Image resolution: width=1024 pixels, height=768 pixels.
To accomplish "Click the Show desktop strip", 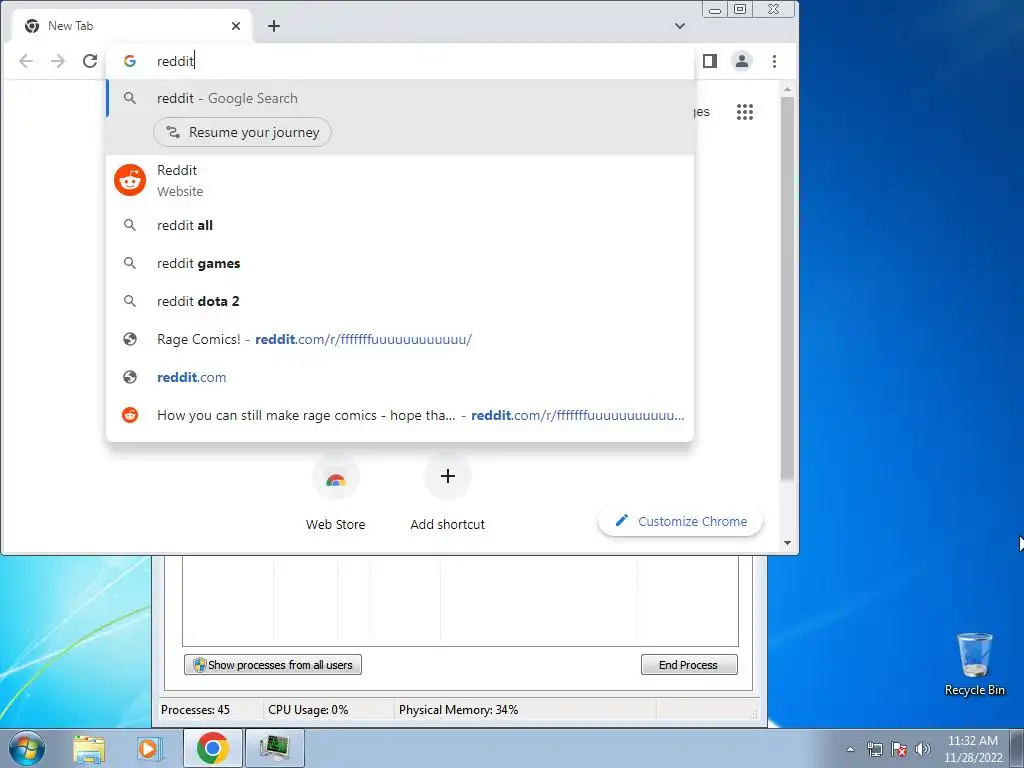I will click(1017, 748).
